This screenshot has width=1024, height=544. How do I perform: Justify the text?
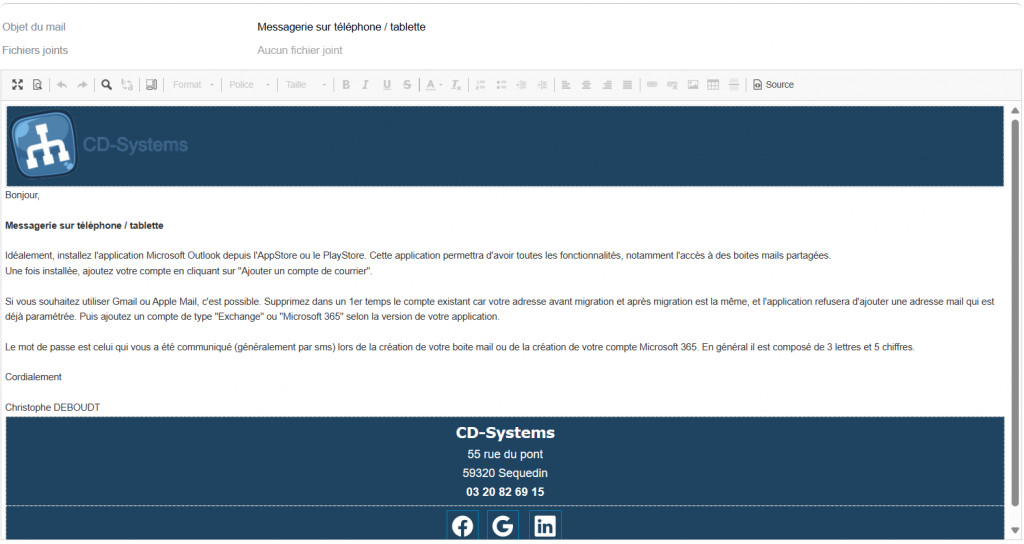(628, 85)
